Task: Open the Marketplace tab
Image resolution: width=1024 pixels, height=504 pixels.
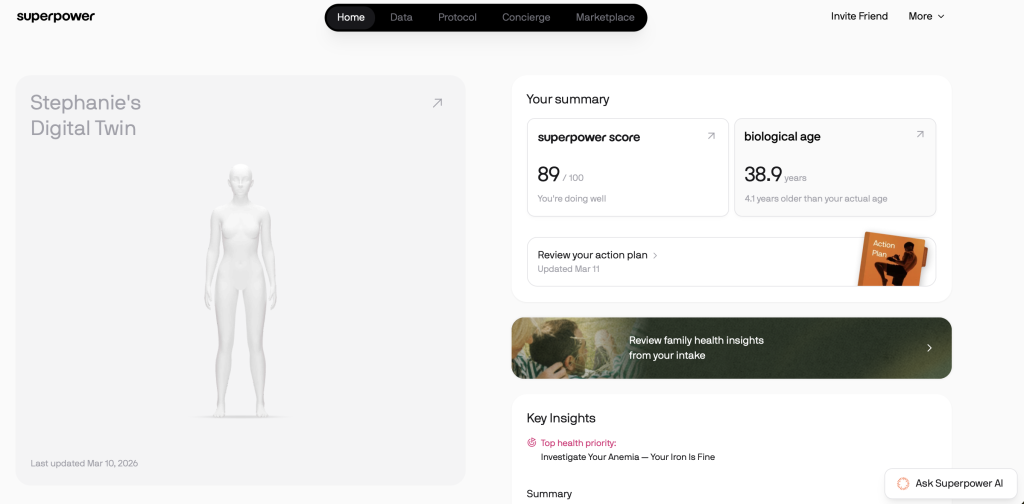Action: tap(605, 18)
